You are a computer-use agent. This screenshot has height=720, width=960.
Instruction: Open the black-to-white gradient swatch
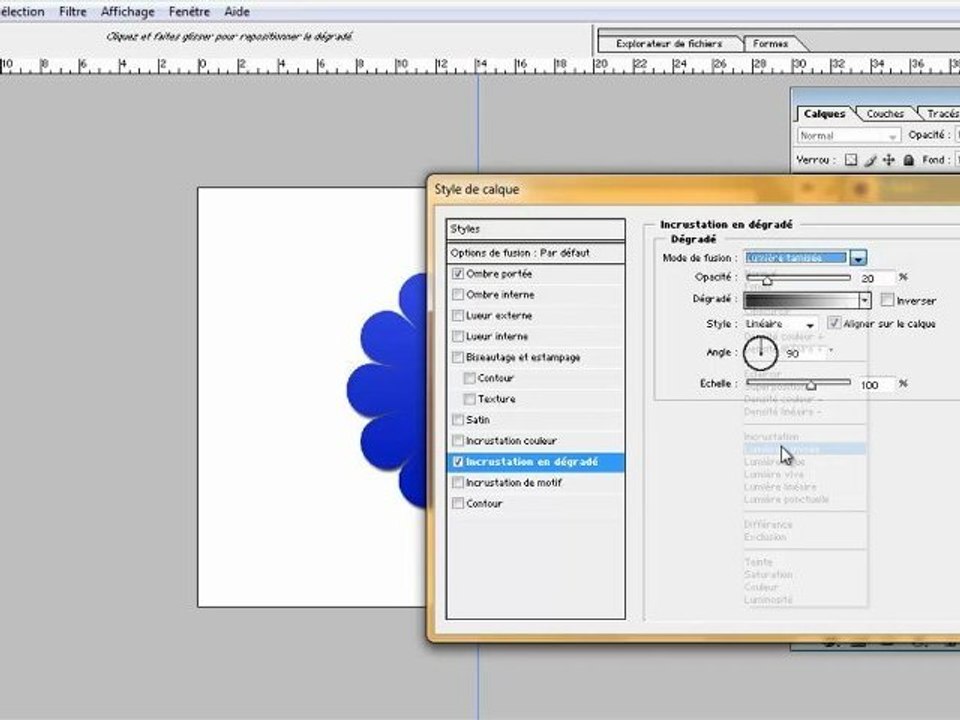801,300
